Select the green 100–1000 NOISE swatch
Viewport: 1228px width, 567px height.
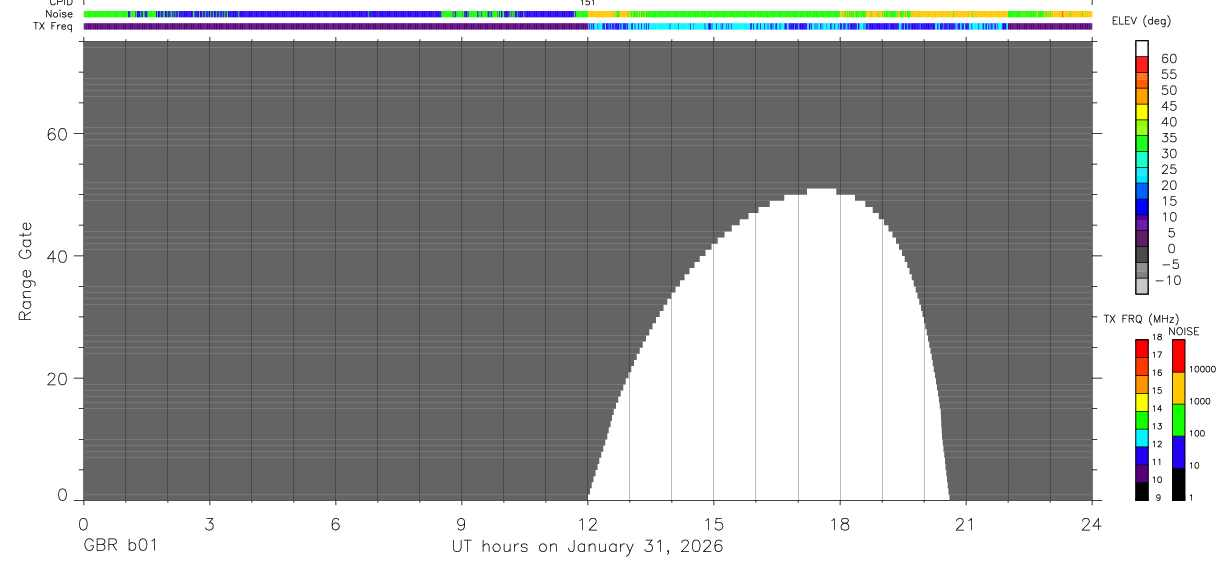tap(1178, 420)
